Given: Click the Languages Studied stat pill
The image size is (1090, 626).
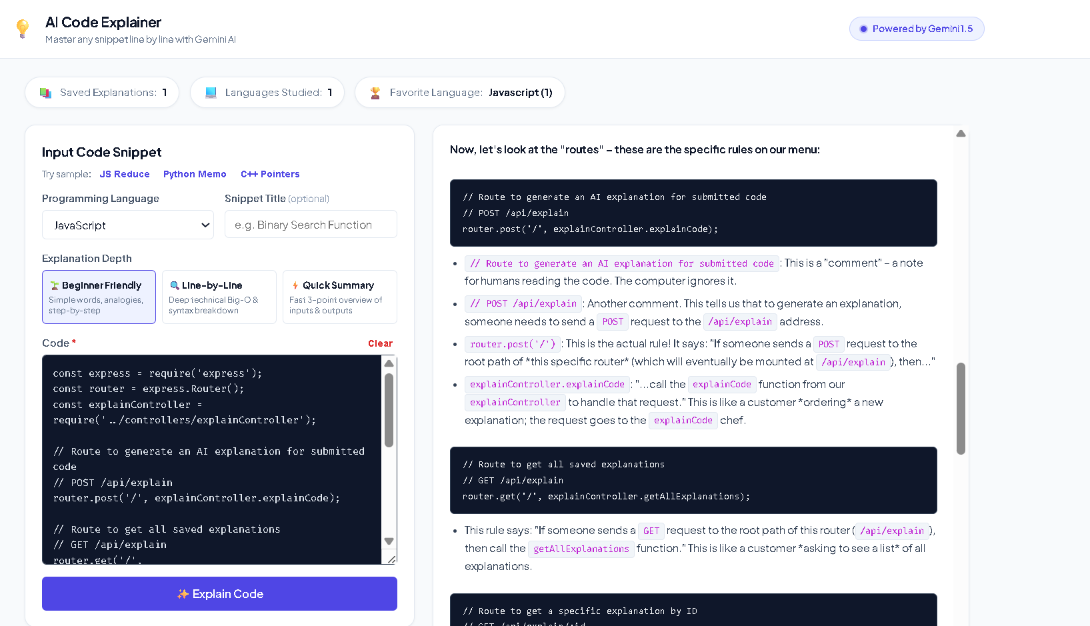Looking at the screenshot, I should (268, 92).
